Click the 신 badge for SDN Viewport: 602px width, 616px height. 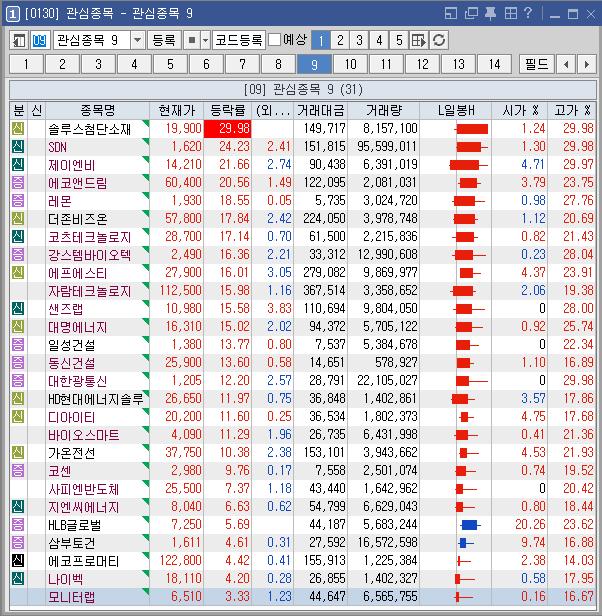18,147
